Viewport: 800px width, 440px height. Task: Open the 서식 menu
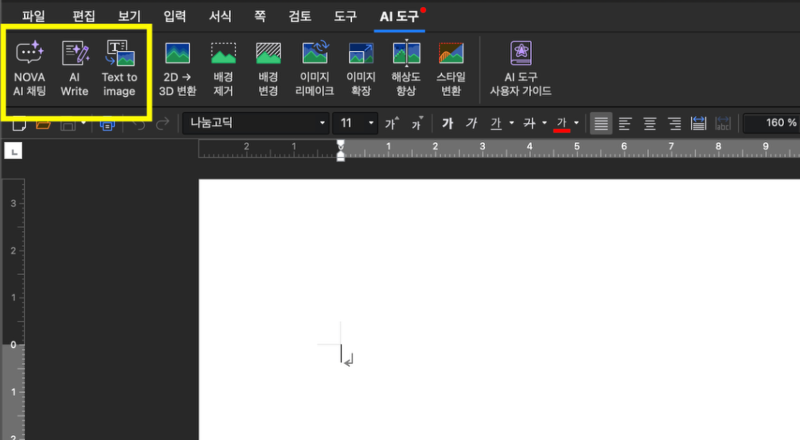tap(220, 16)
